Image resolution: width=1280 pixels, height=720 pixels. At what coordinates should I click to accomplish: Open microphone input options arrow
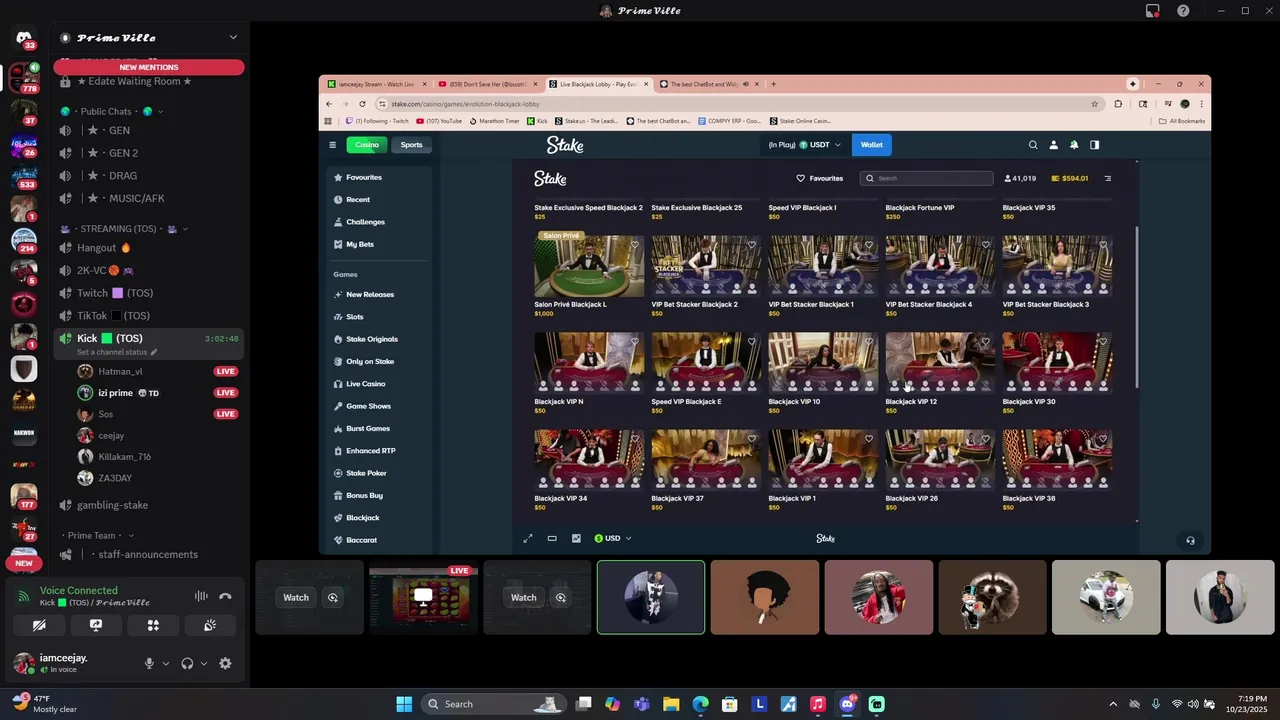point(166,663)
